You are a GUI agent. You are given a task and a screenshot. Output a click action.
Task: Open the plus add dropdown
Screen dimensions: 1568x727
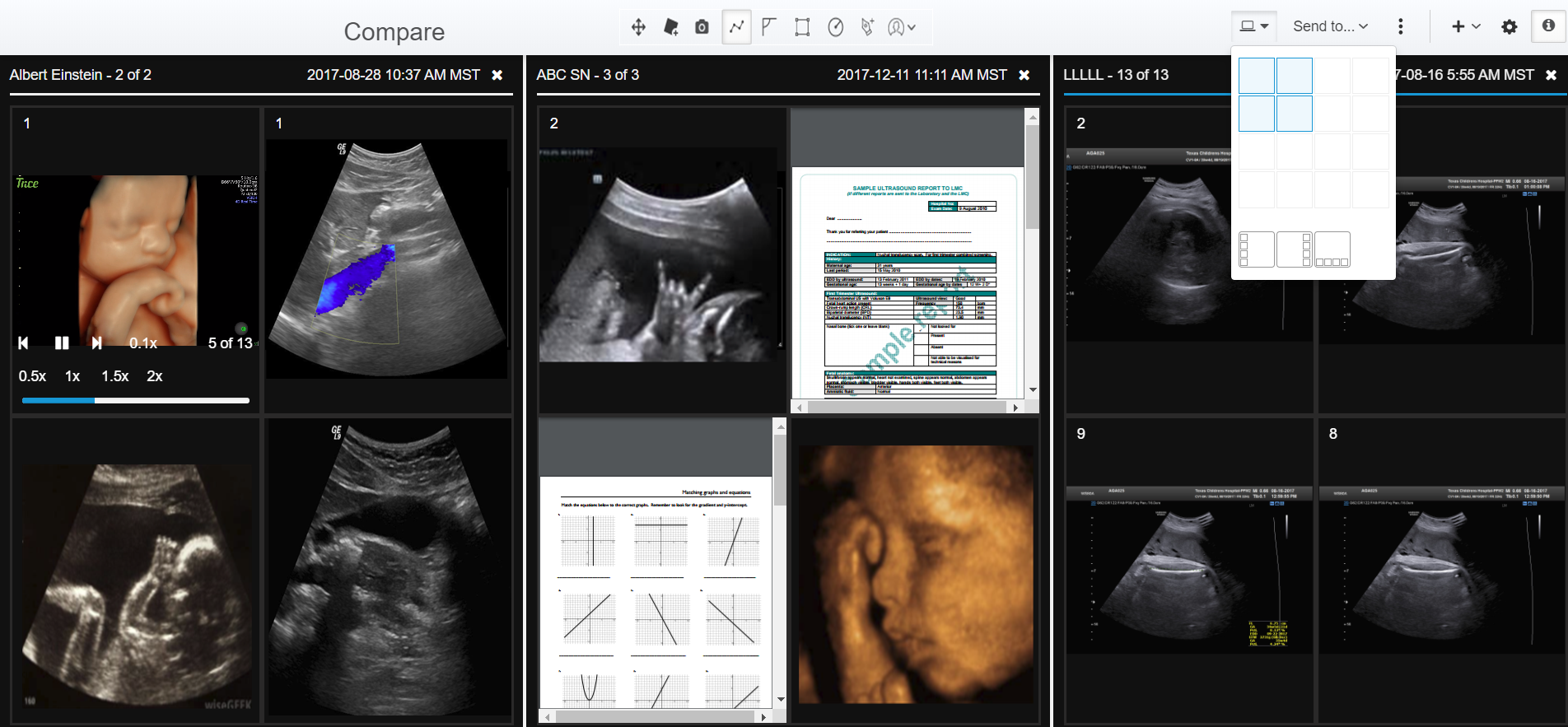(x=1466, y=26)
